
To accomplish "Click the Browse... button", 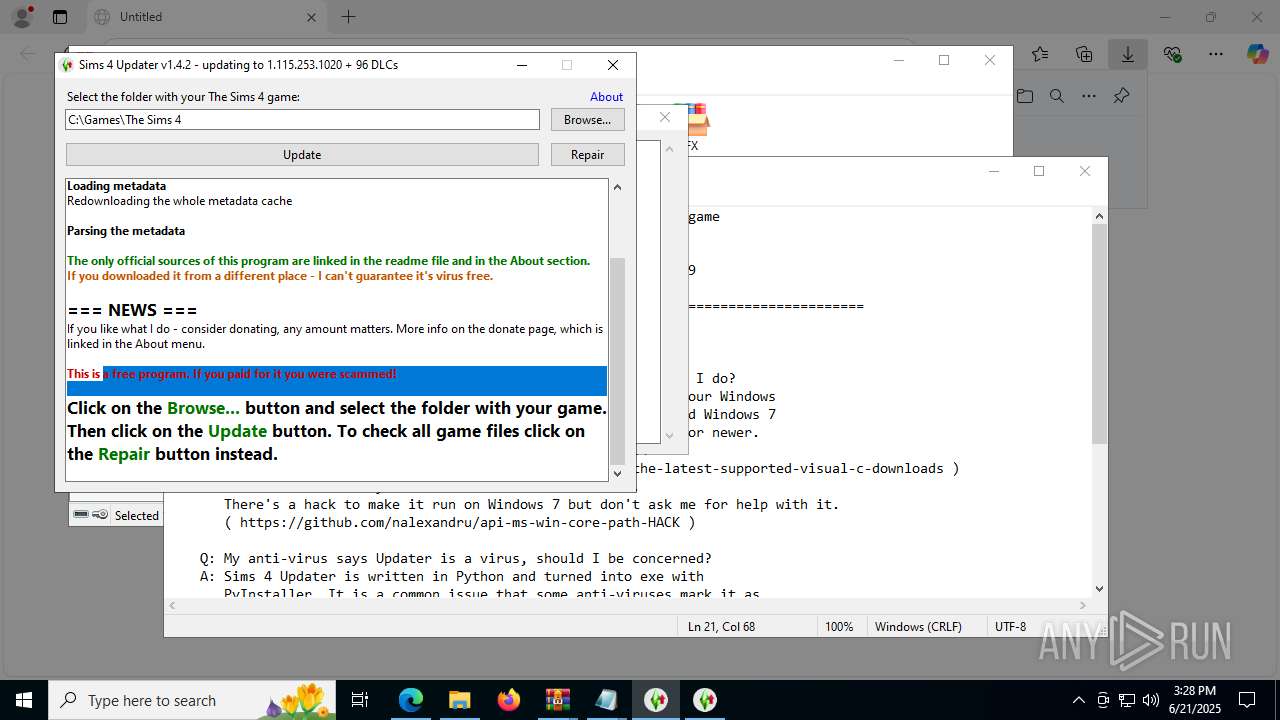I will [587, 119].
